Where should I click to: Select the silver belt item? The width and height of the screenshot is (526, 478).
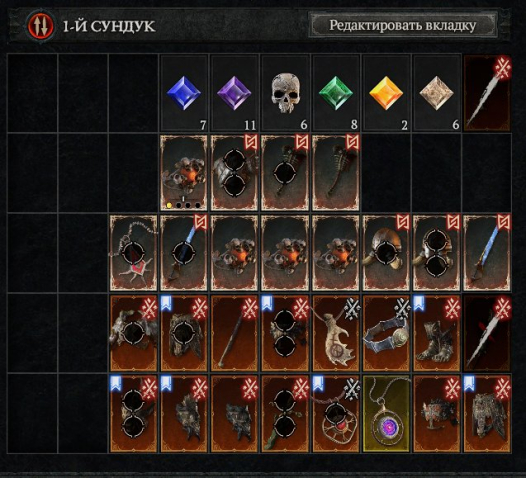(386, 333)
